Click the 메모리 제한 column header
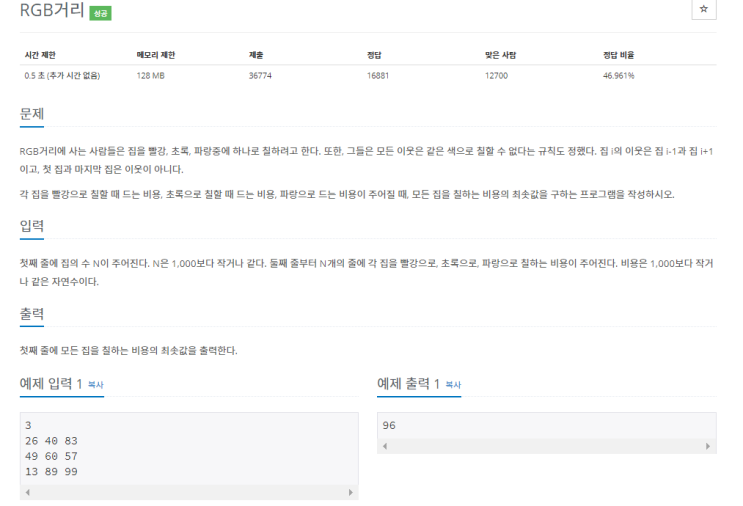The width and height of the screenshot is (743, 506). click(x=156, y=55)
